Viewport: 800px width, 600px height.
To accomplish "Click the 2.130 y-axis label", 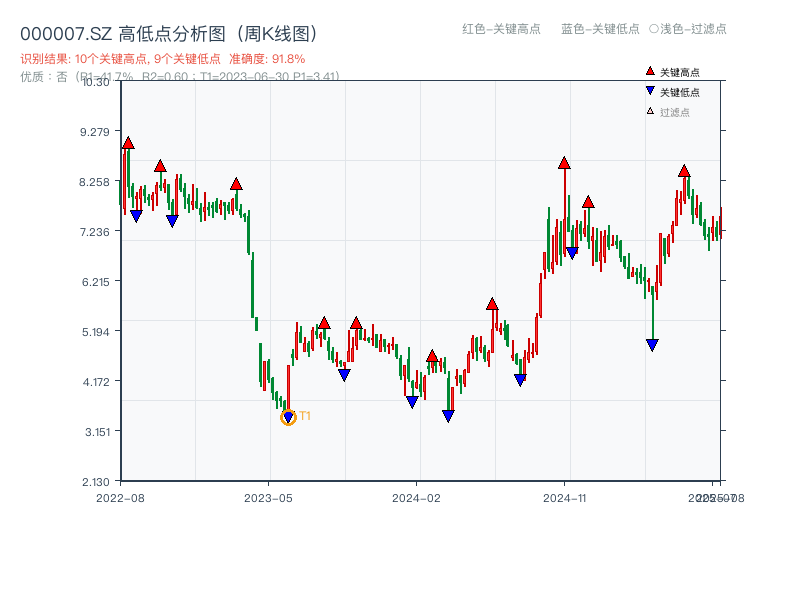I will [x=95, y=482].
